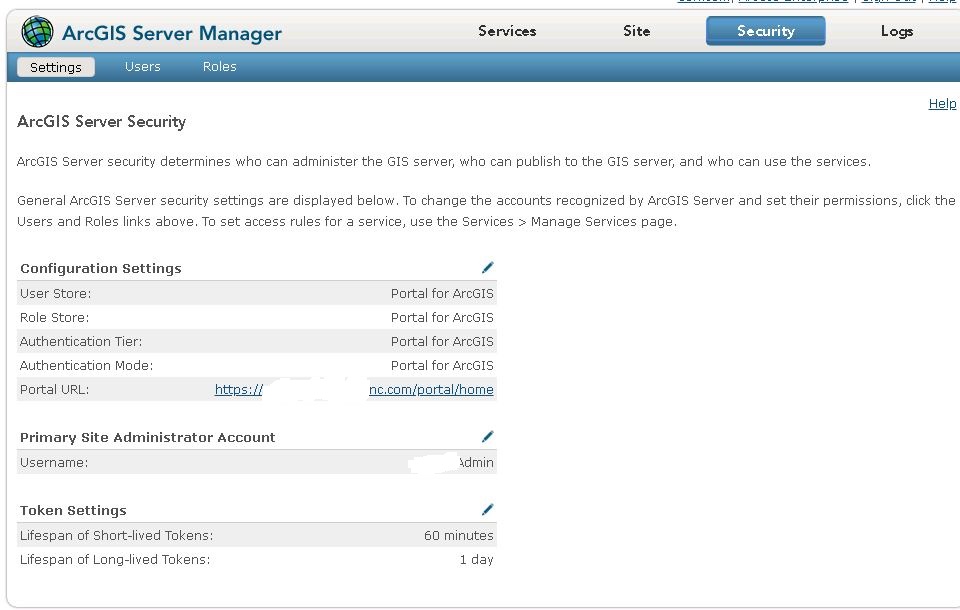Screen dimensions: 960x610
Task: Edit Configuration Settings with the pencil icon
Action: tap(487, 268)
